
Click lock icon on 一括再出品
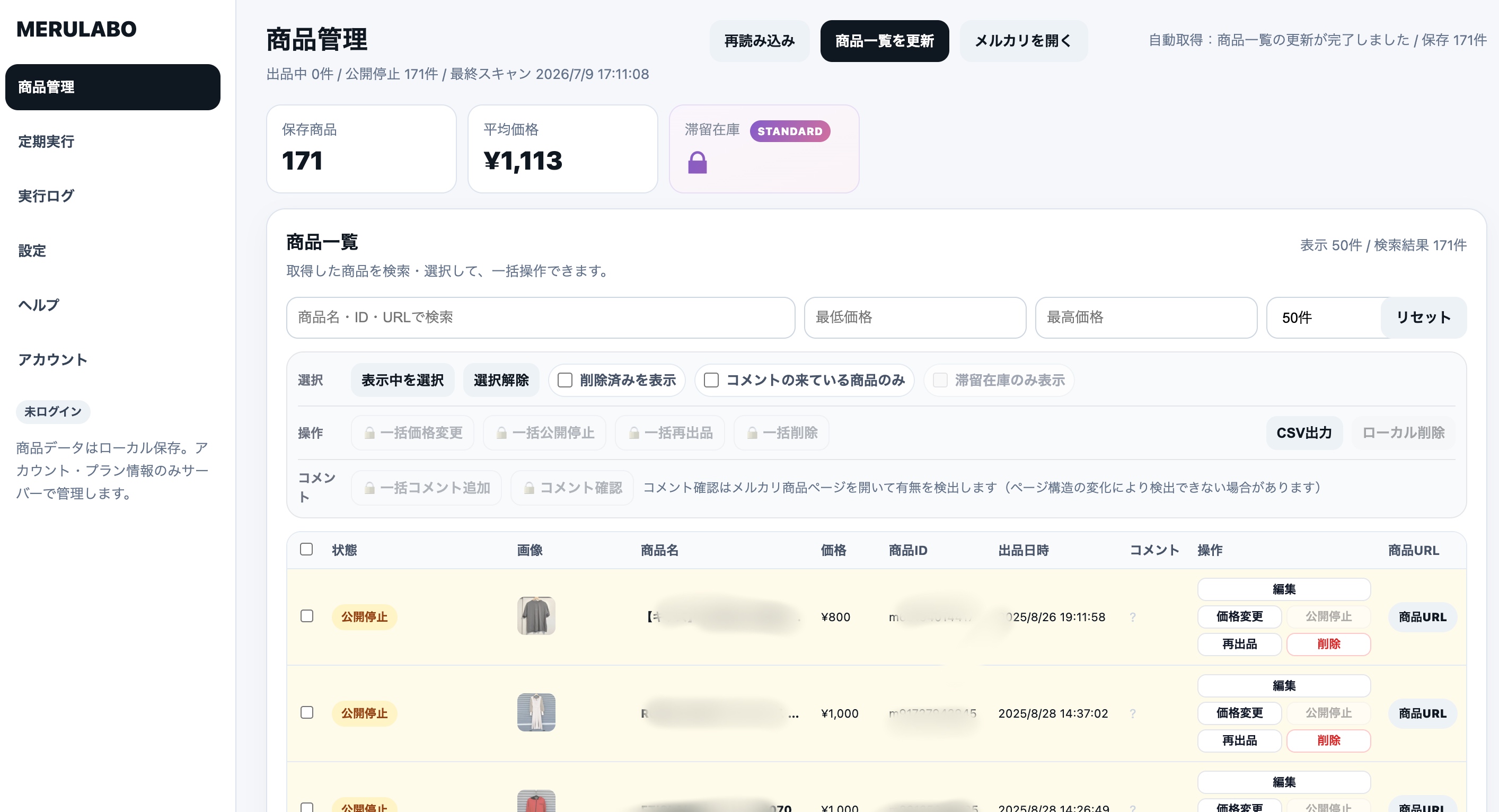634,433
